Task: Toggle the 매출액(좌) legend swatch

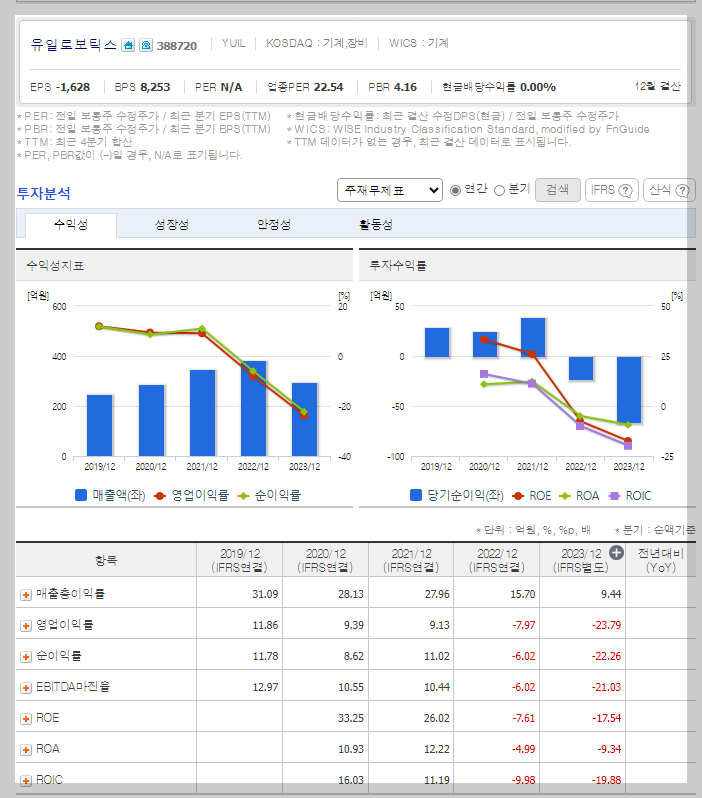Action: click(81, 495)
